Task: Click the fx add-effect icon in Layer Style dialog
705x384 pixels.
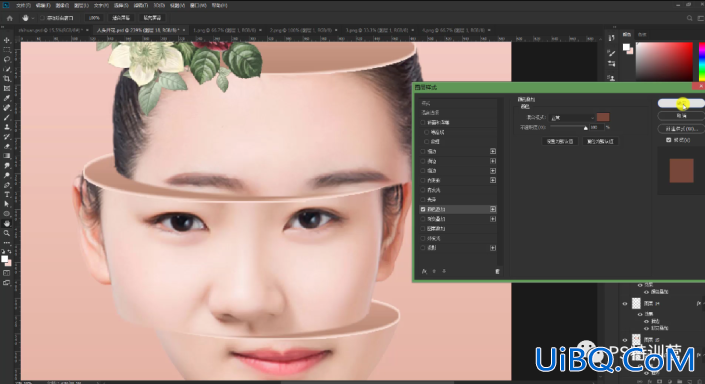Action: click(x=424, y=271)
